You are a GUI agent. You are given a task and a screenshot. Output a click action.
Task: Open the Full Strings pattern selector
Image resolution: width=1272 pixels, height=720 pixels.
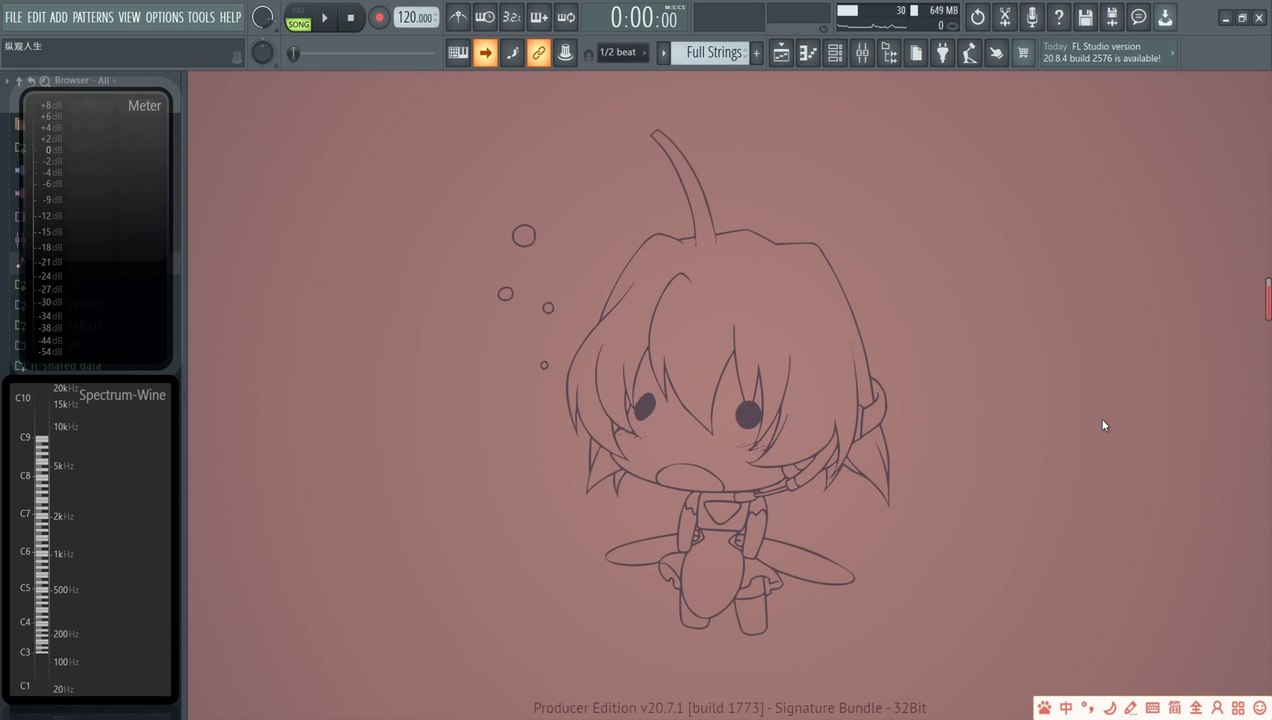(x=710, y=53)
